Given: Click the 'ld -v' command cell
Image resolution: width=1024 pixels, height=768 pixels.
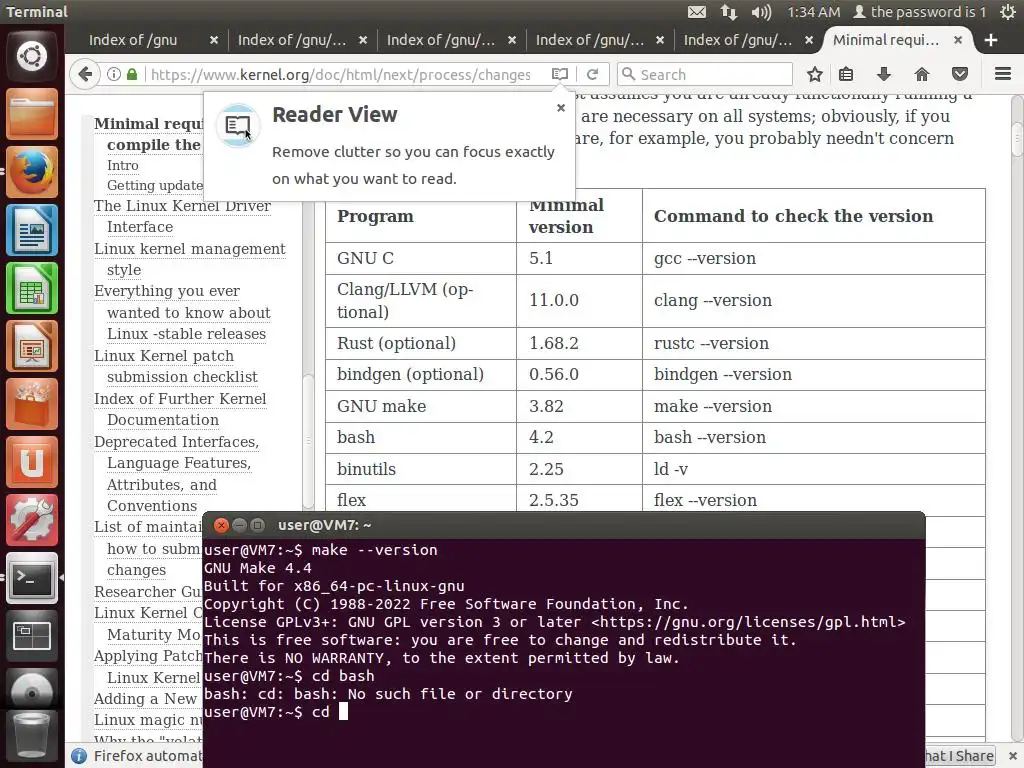Looking at the screenshot, I should 814,470.
